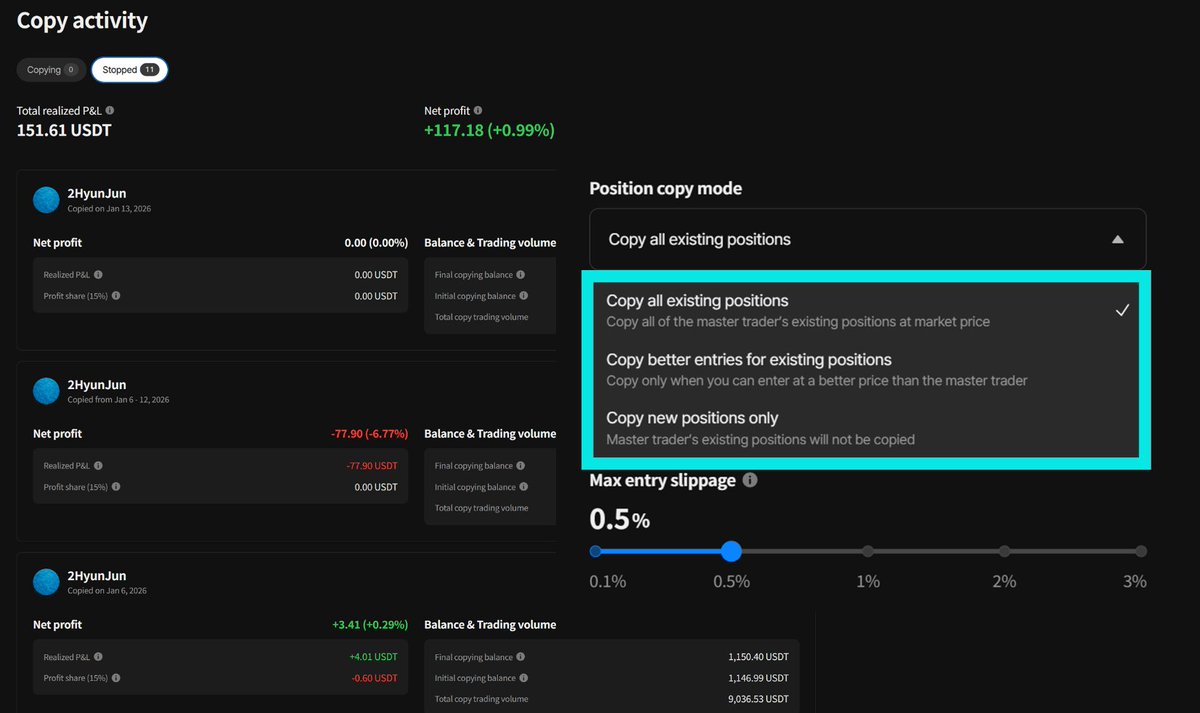Set slippage slider to the 2% stop
Screen dimensions: 1200x713
coord(1004,551)
